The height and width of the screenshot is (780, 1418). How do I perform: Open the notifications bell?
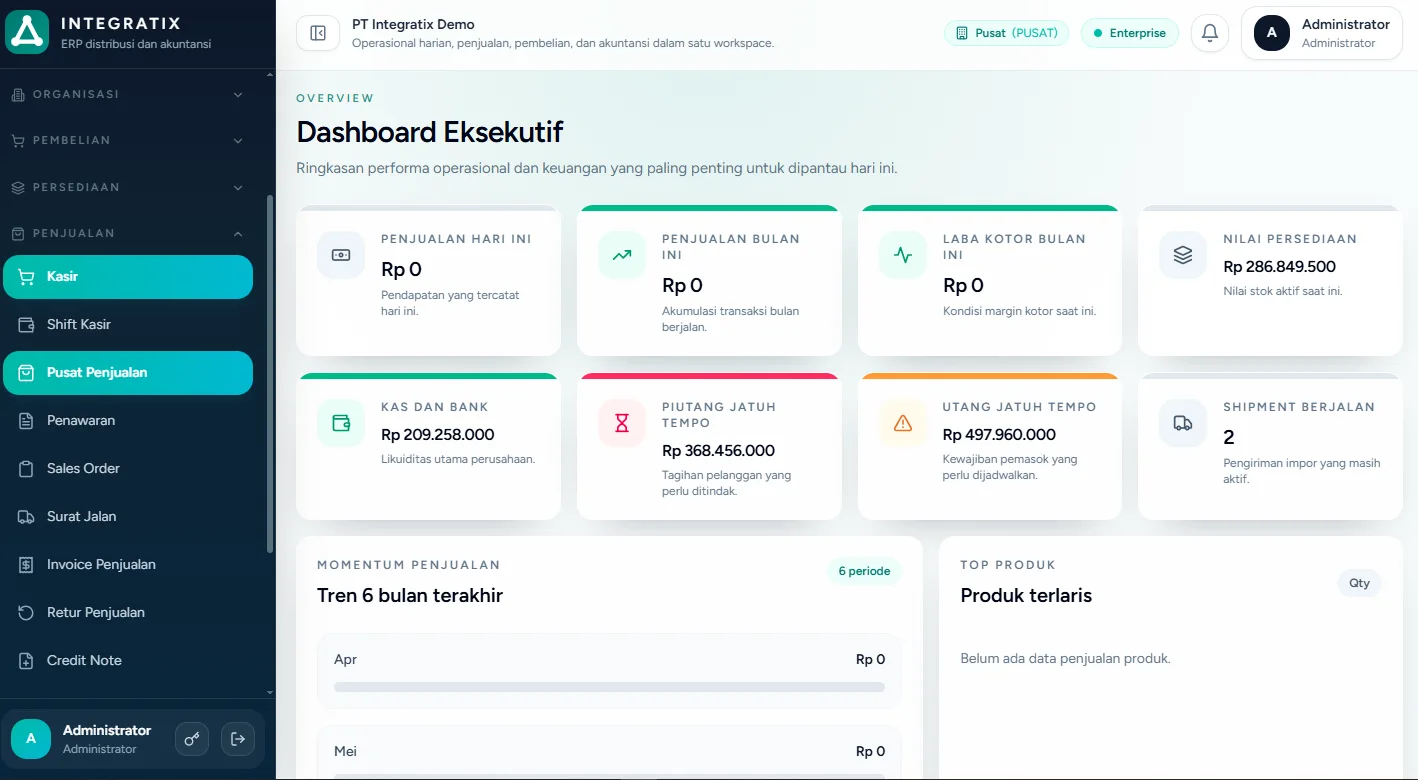pyautogui.click(x=1209, y=33)
